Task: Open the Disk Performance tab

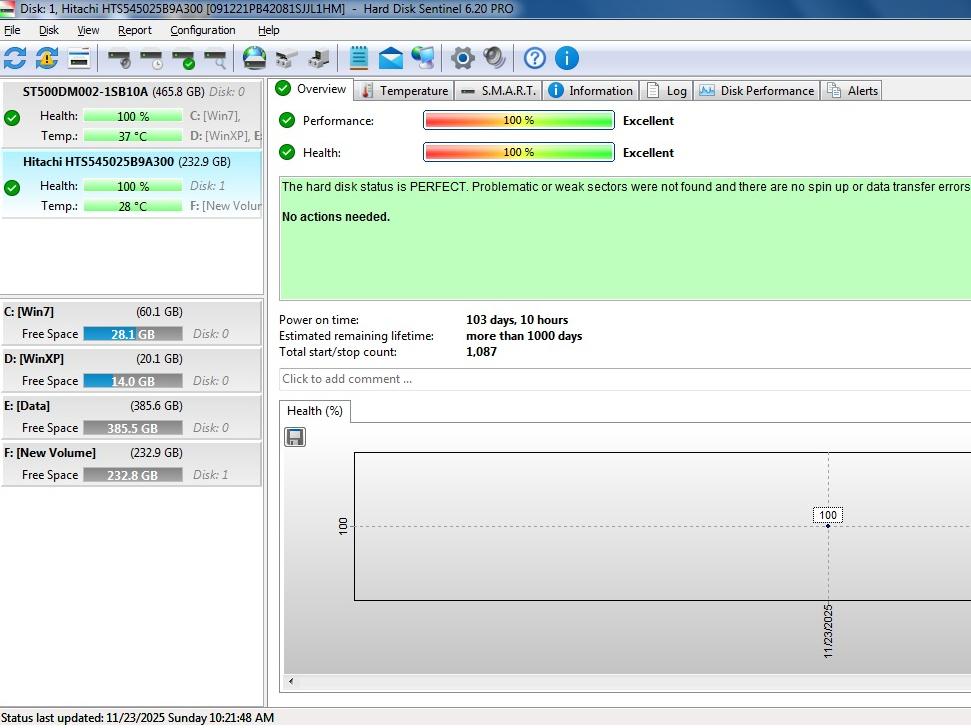Action: click(757, 91)
